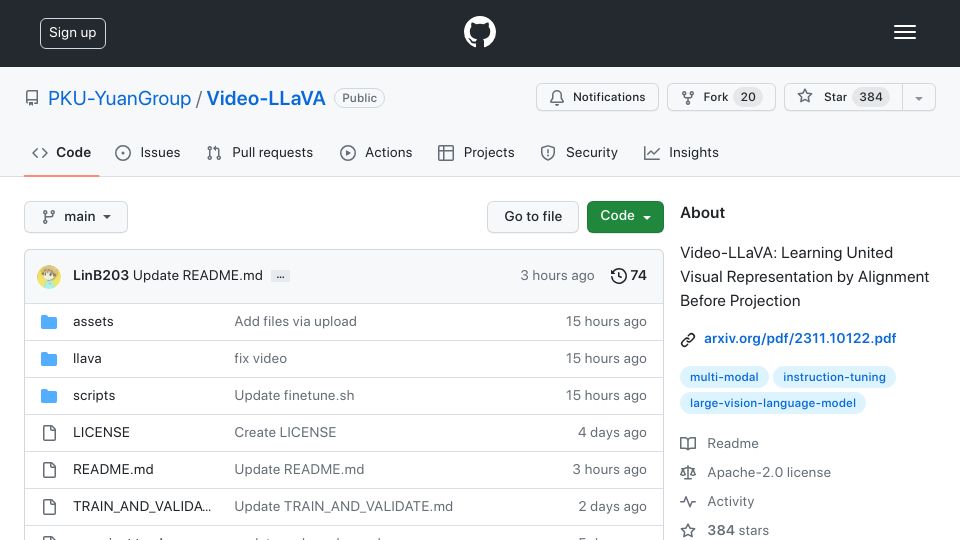This screenshot has width=960, height=540.
Task: Open the 'Create LICENSE' commit message
Action: (285, 432)
